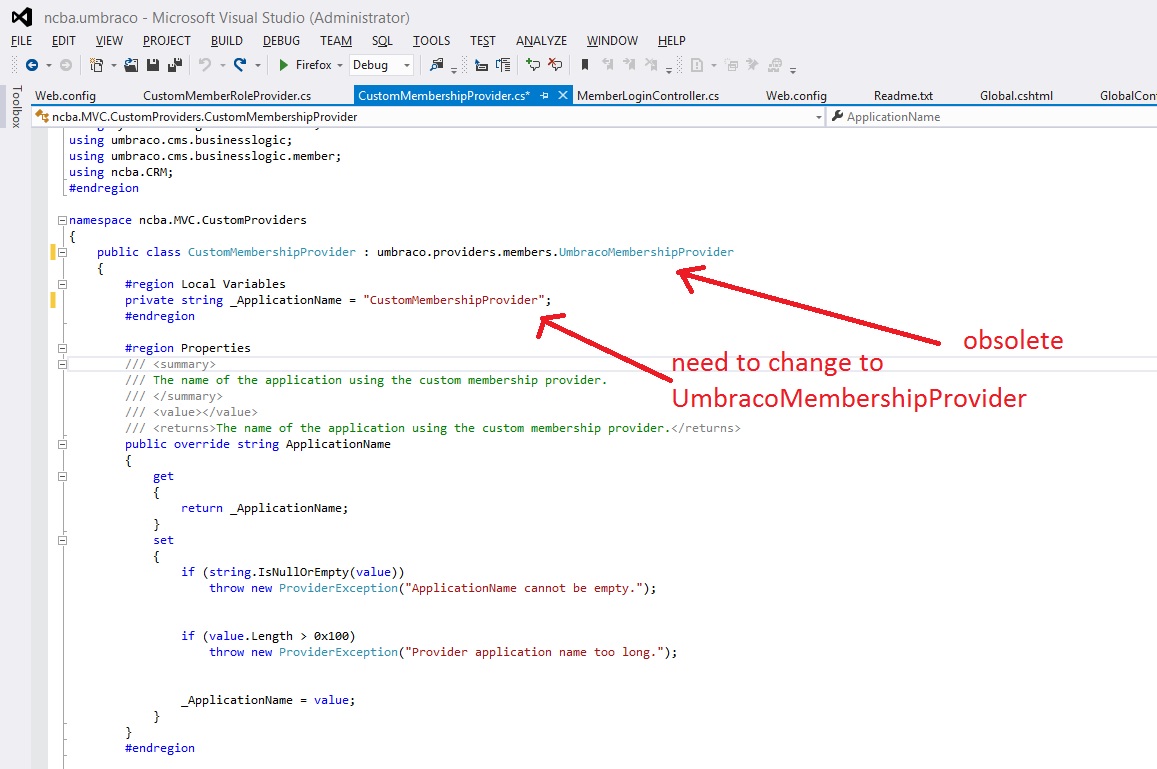Open the BUILD menu
The width and height of the screenshot is (1157, 769).
pyautogui.click(x=227, y=41)
